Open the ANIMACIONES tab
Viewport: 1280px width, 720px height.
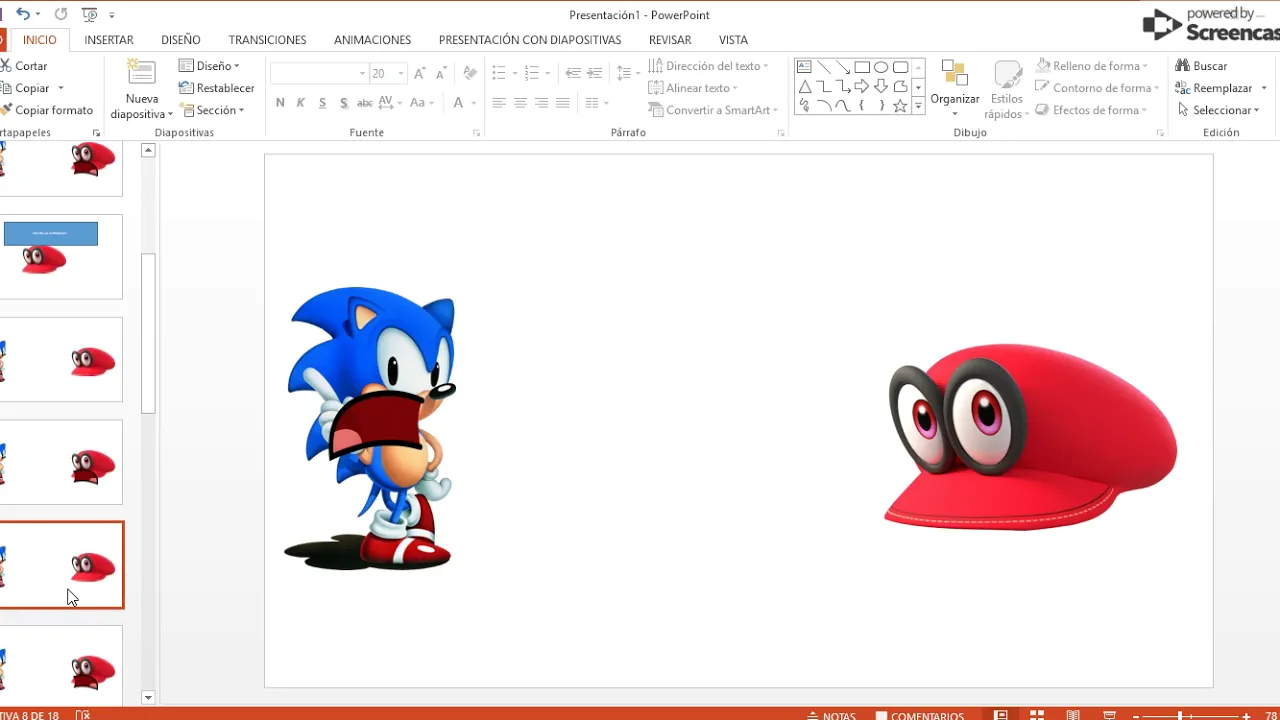372,40
